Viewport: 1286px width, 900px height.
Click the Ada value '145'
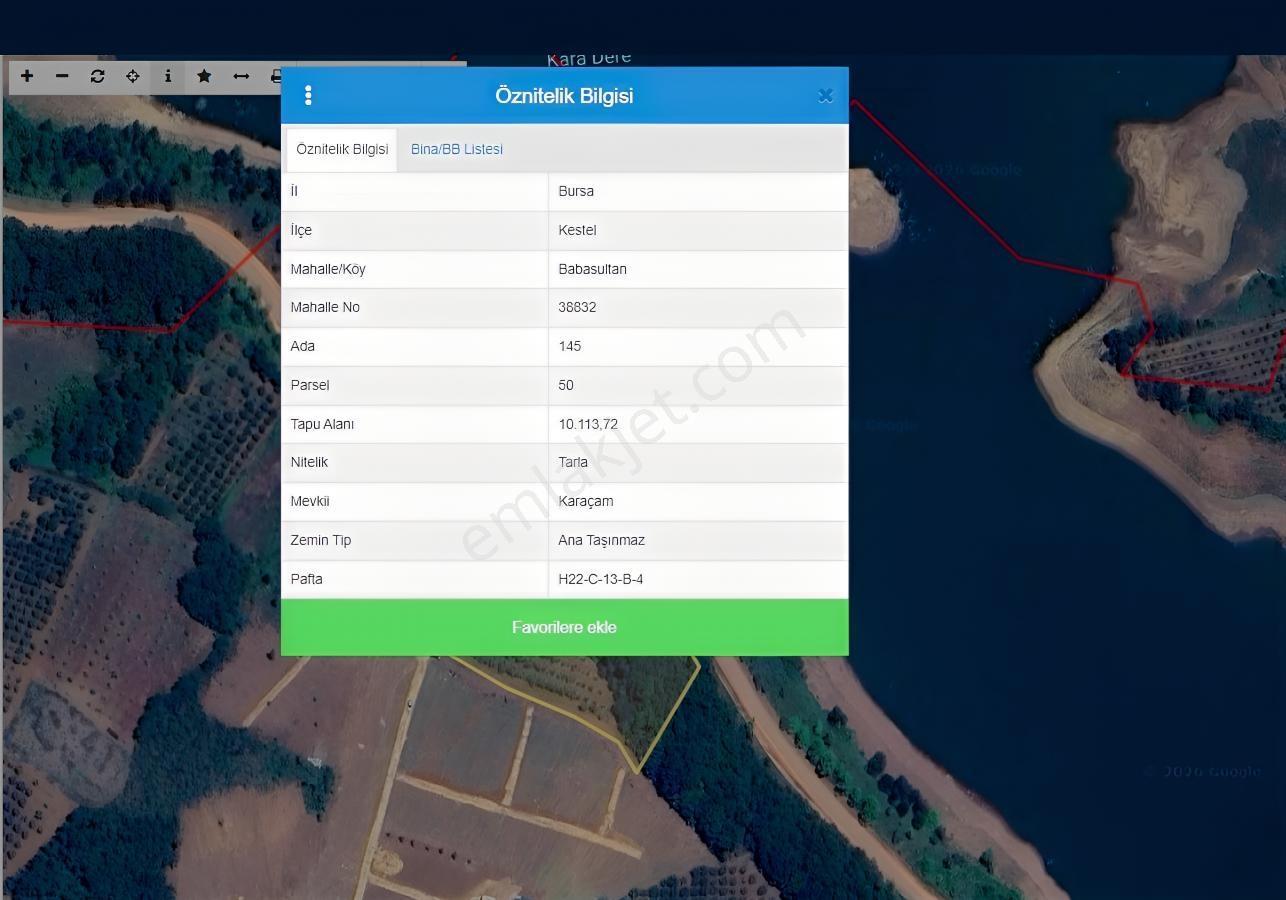(x=570, y=346)
